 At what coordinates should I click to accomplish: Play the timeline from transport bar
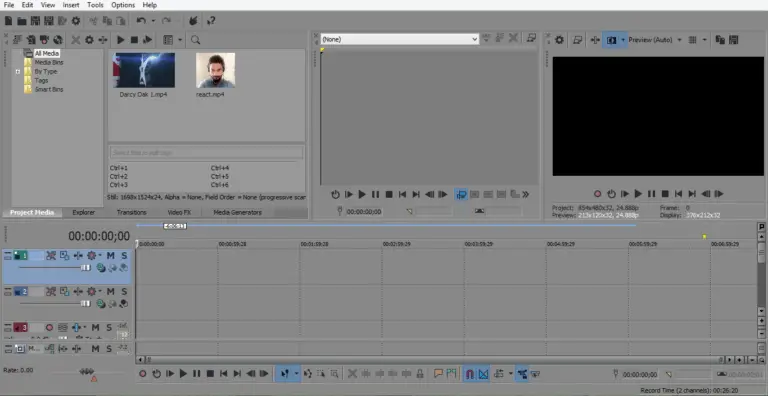coord(183,374)
